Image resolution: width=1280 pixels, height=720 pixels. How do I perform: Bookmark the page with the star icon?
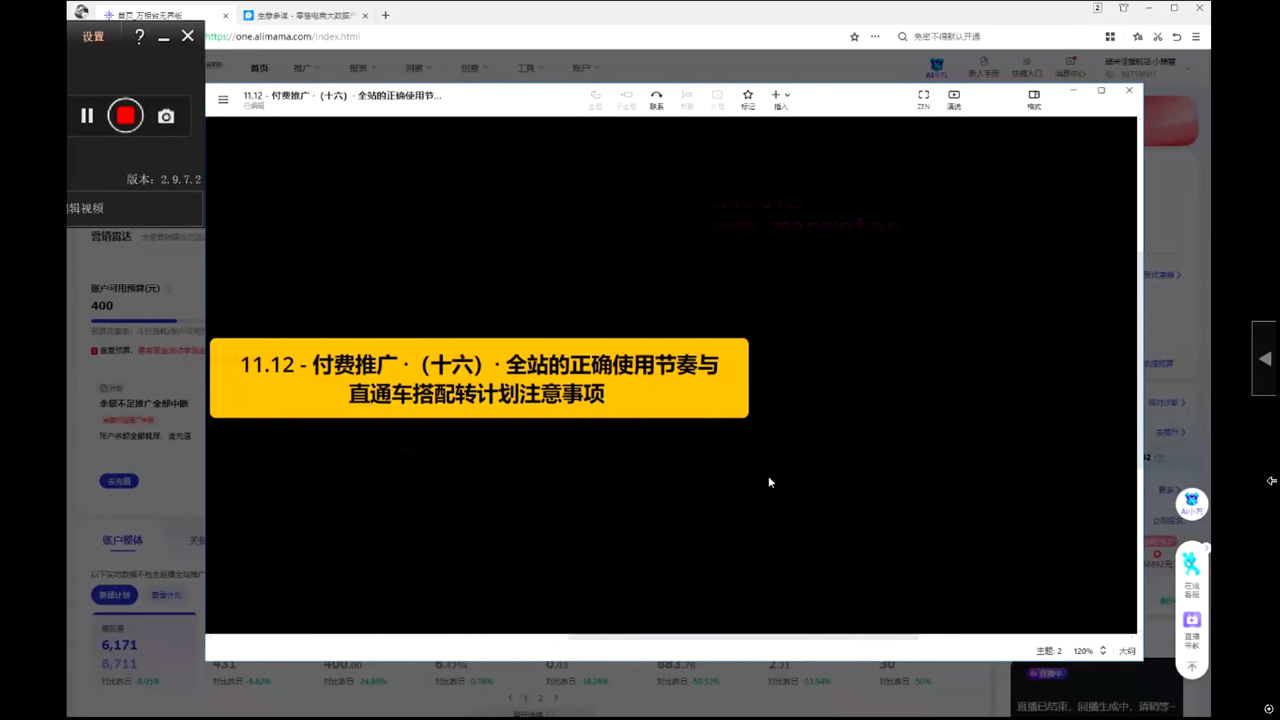pos(854,37)
